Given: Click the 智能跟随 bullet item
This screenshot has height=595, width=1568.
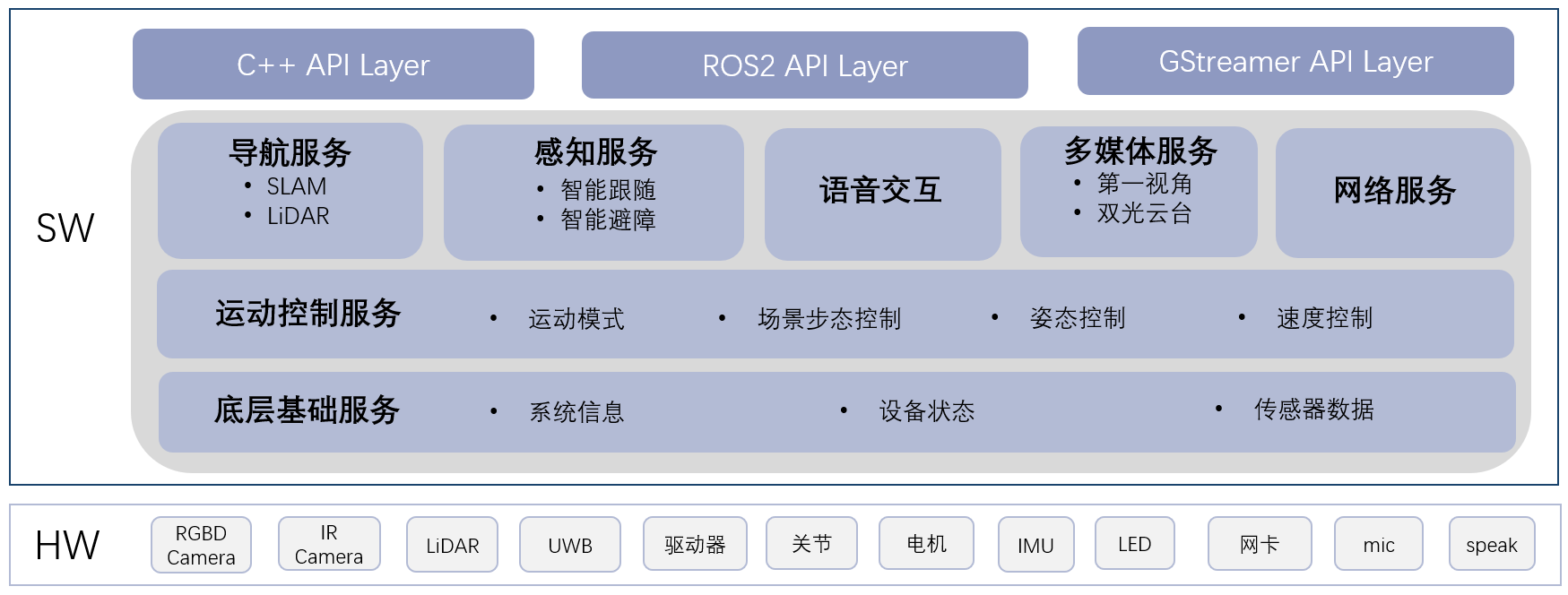Looking at the screenshot, I should [608, 190].
